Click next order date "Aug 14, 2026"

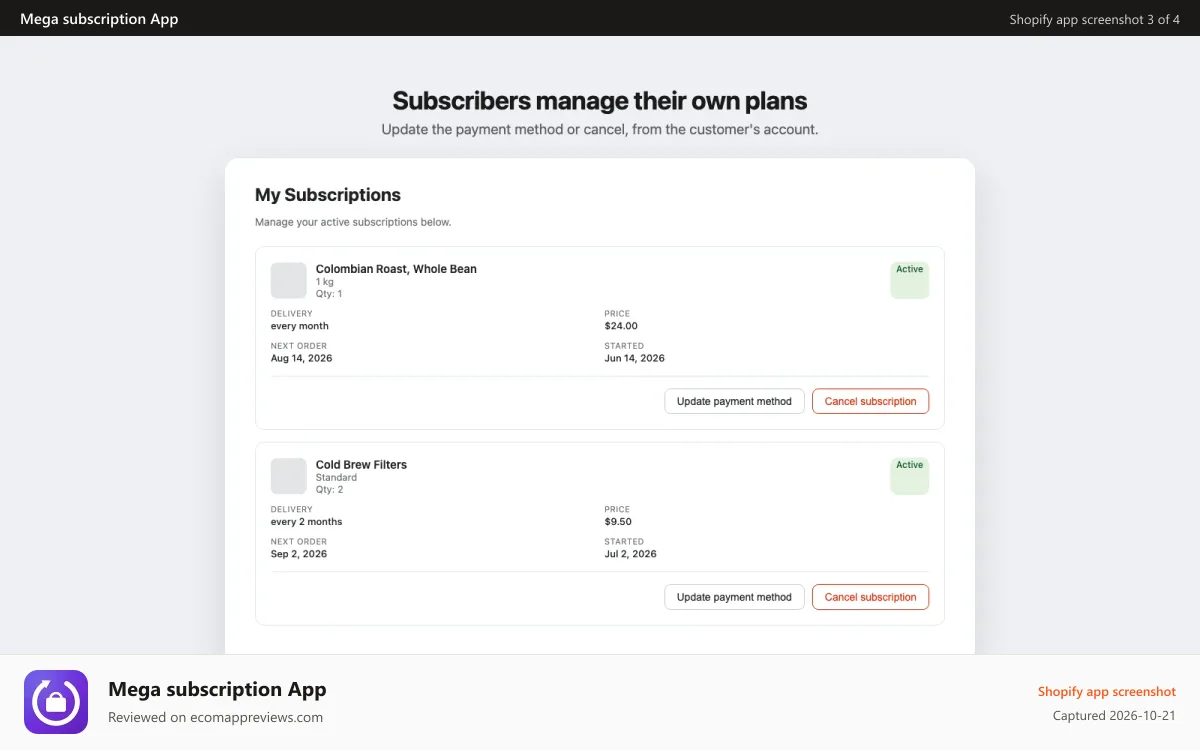pyautogui.click(x=302, y=358)
